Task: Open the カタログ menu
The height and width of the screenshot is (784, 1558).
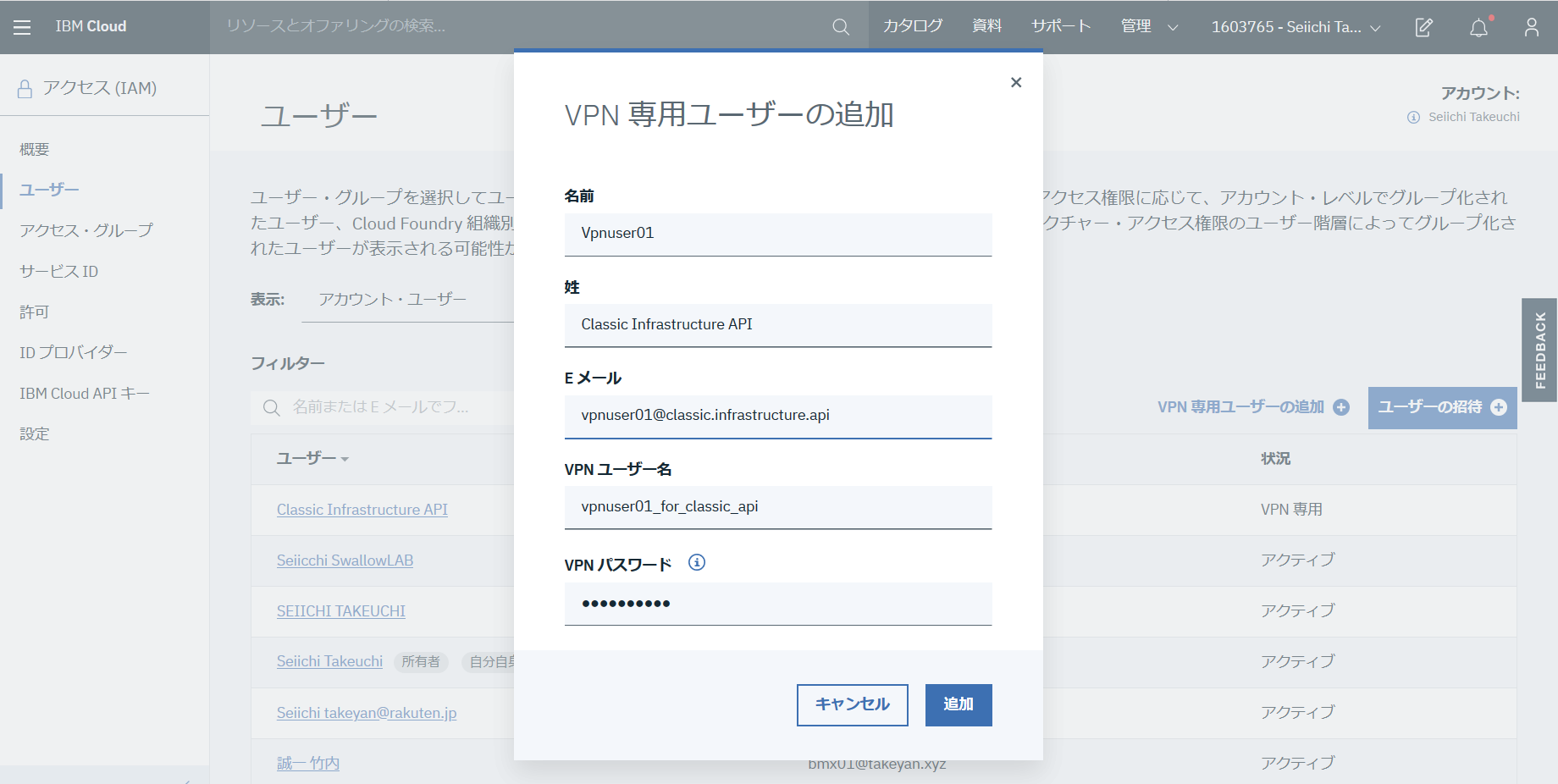Action: click(912, 26)
